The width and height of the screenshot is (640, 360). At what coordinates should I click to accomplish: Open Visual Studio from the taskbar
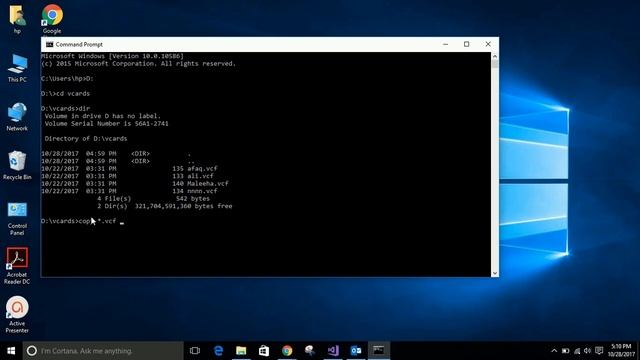[333, 351]
